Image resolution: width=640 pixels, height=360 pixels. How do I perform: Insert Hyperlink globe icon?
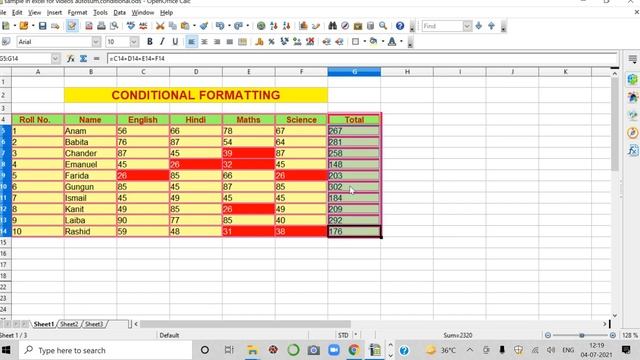261,26
